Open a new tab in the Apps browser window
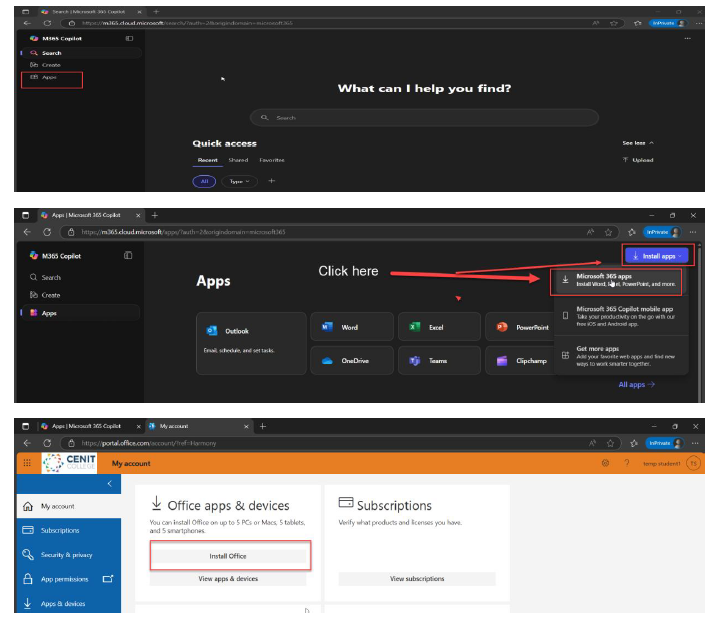 155,215
